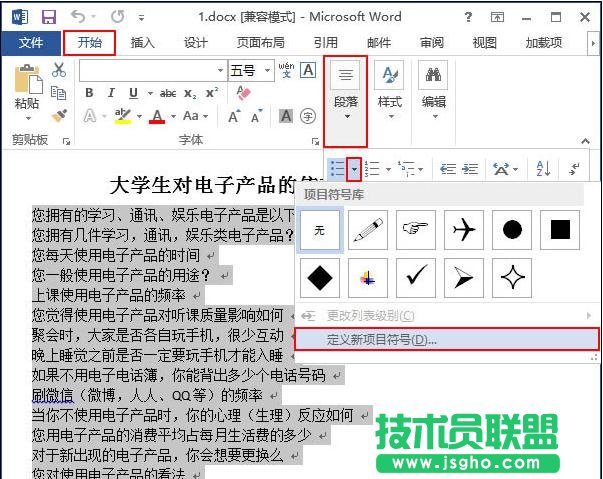The width and height of the screenshot is (603, 479).
Task: Switch to the 引用 References tab
Action: click(325, 42)
